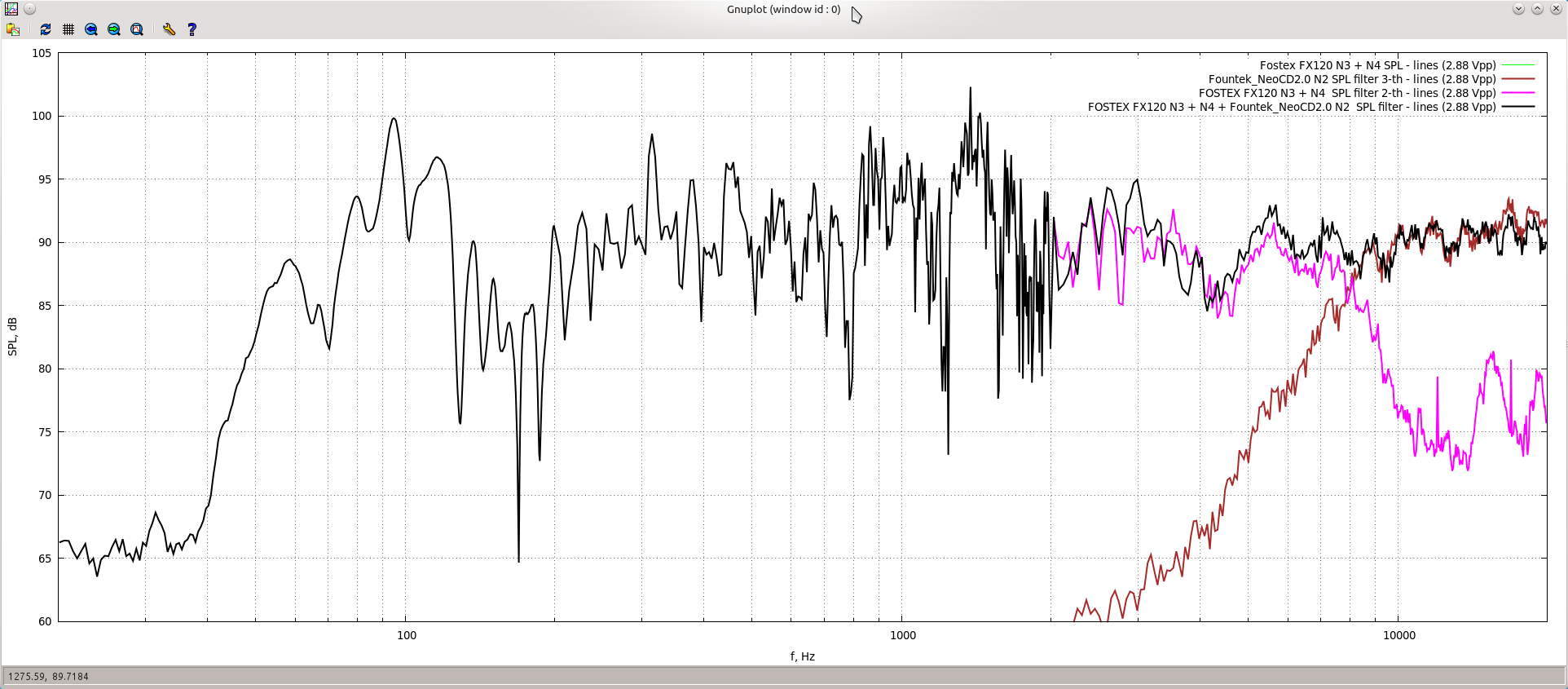This screenshot has height=689, width=1568.
Task: Apply the next zoom settings
Action: 114,29
